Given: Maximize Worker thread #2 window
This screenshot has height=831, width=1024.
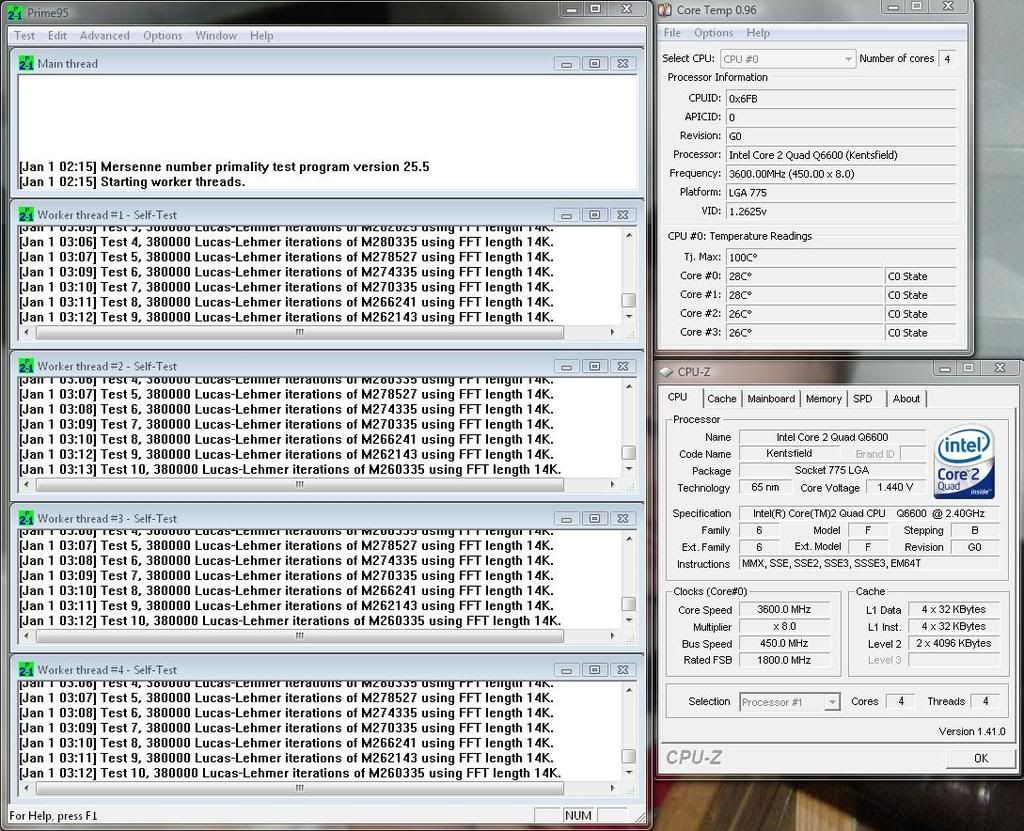Looking at the screenshot, I should point(594,367).
